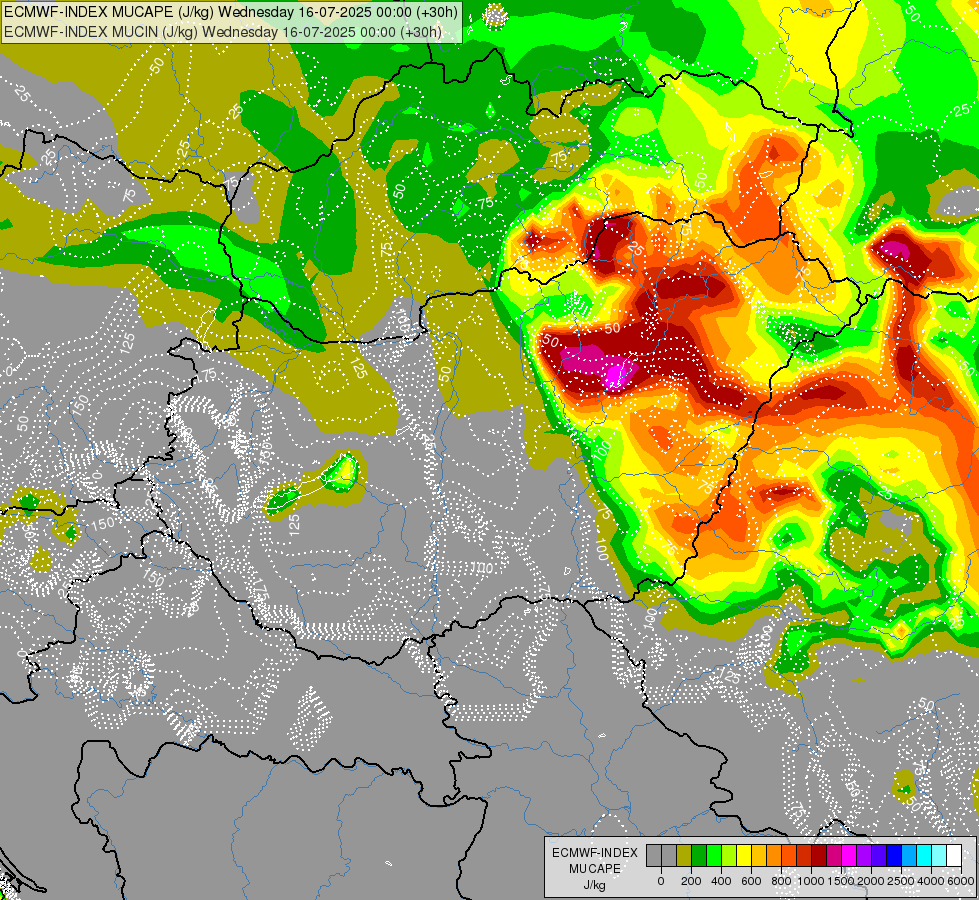Click the dark red swatch after 1000
This screenshot has width=979, height=900.
pos(819,855)
